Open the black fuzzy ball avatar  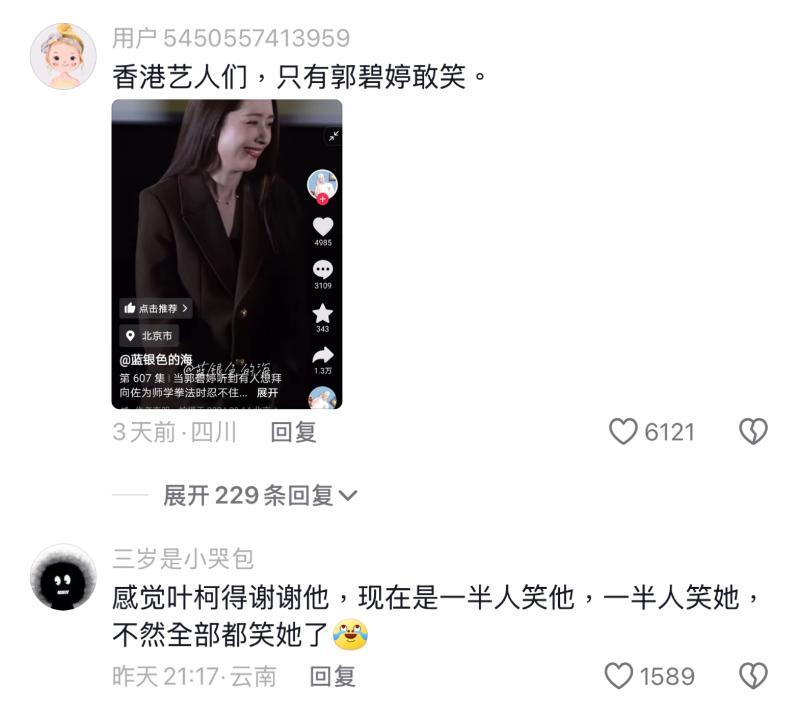(x=63, y=577)
